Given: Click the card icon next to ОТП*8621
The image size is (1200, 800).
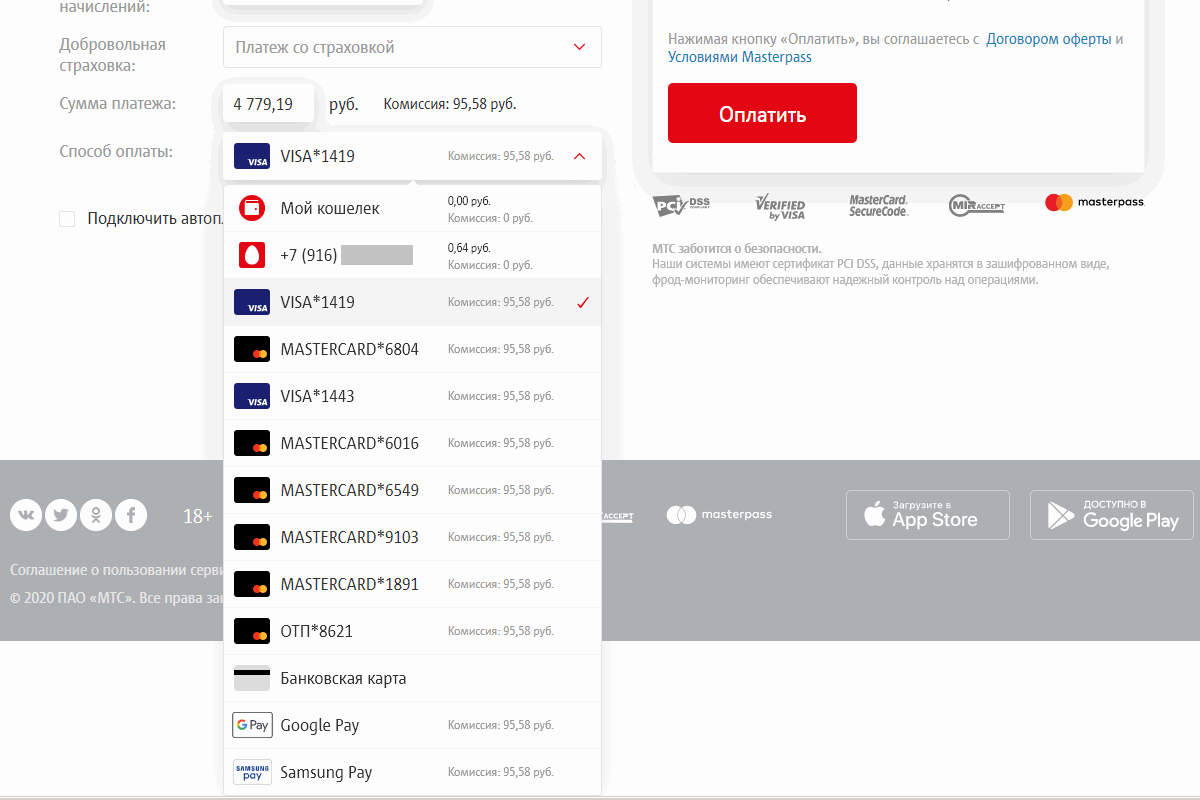Looking at the screenshot, I should point(252,631).
